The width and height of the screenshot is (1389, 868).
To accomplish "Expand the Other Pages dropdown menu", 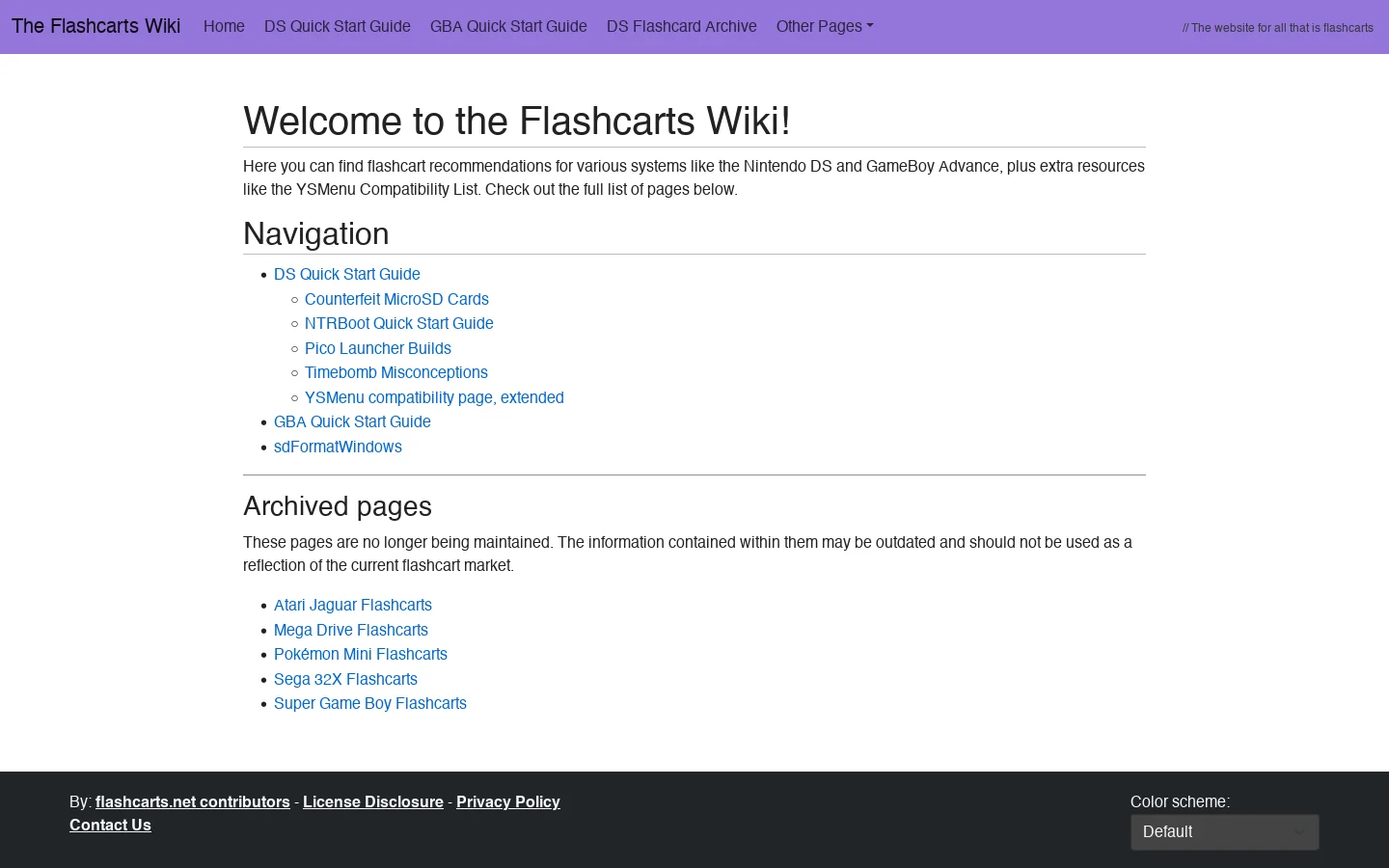I will coord(825,26).
